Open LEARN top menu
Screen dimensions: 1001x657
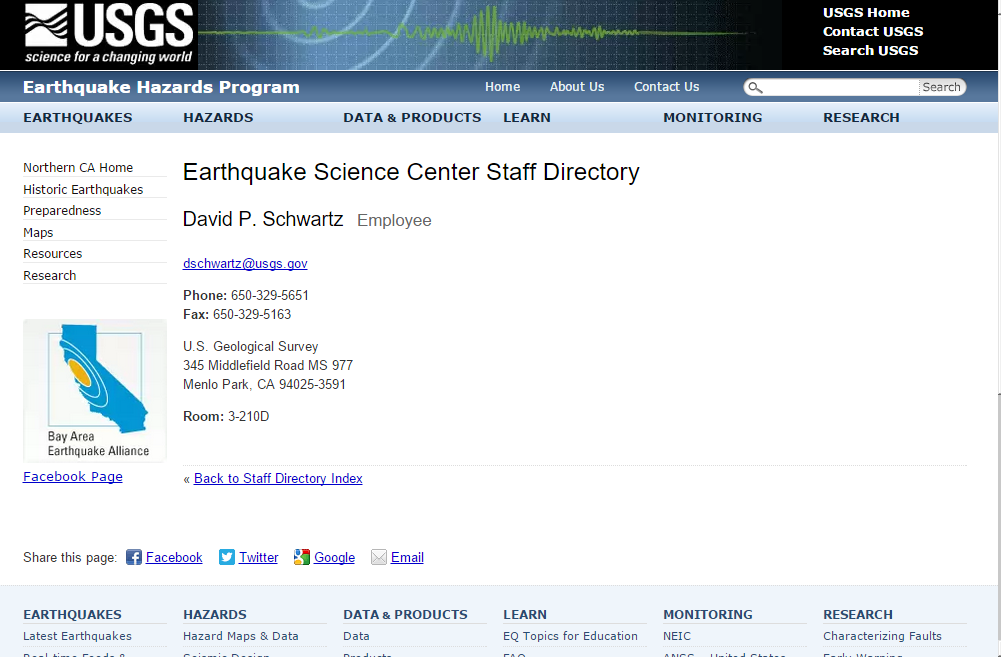527,117
